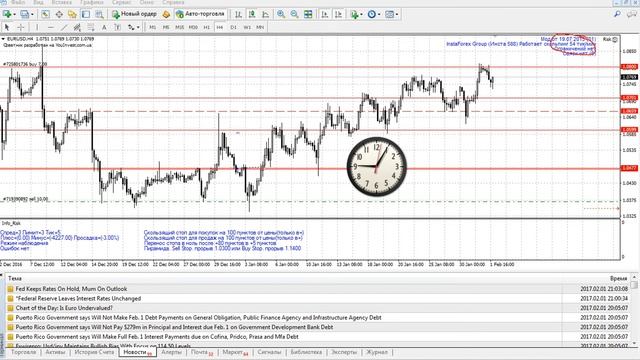Open the Журнал tab
Screen dimensions: 640x360
[x=377, y=352]
